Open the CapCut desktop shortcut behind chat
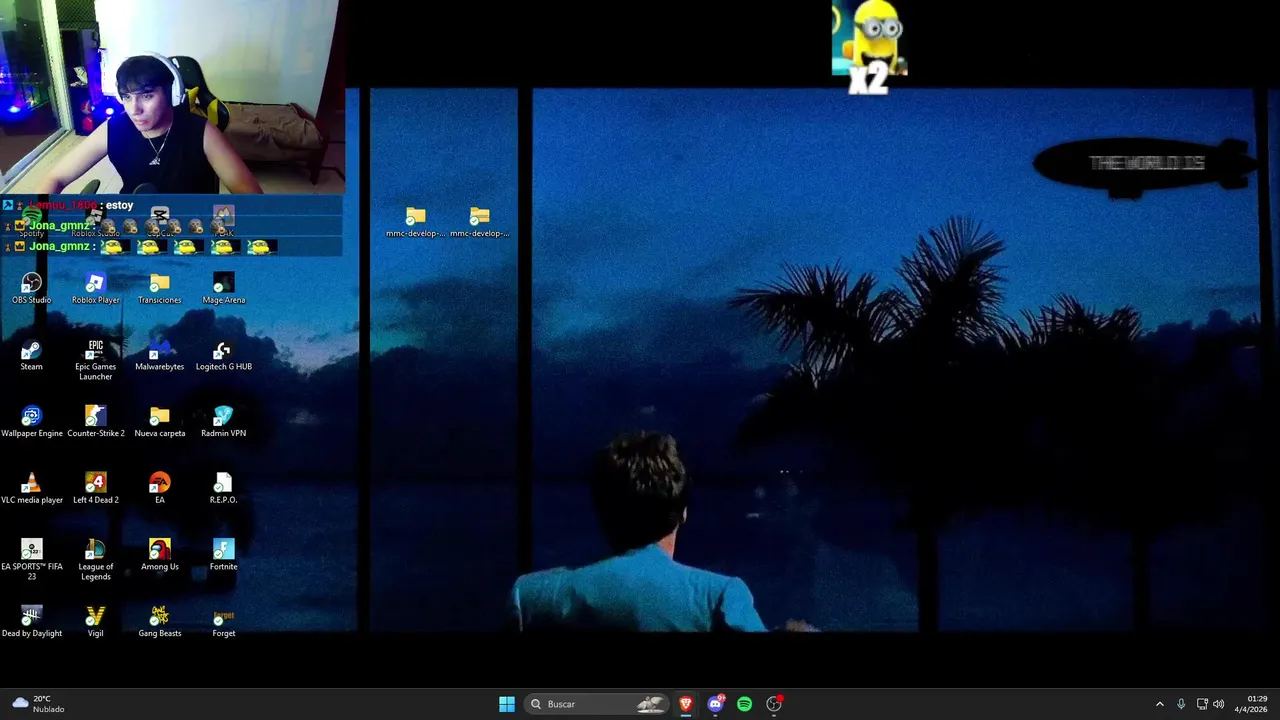Viewport: 1280px width, 720px height. pyautogui.click(x=159, y=222)
